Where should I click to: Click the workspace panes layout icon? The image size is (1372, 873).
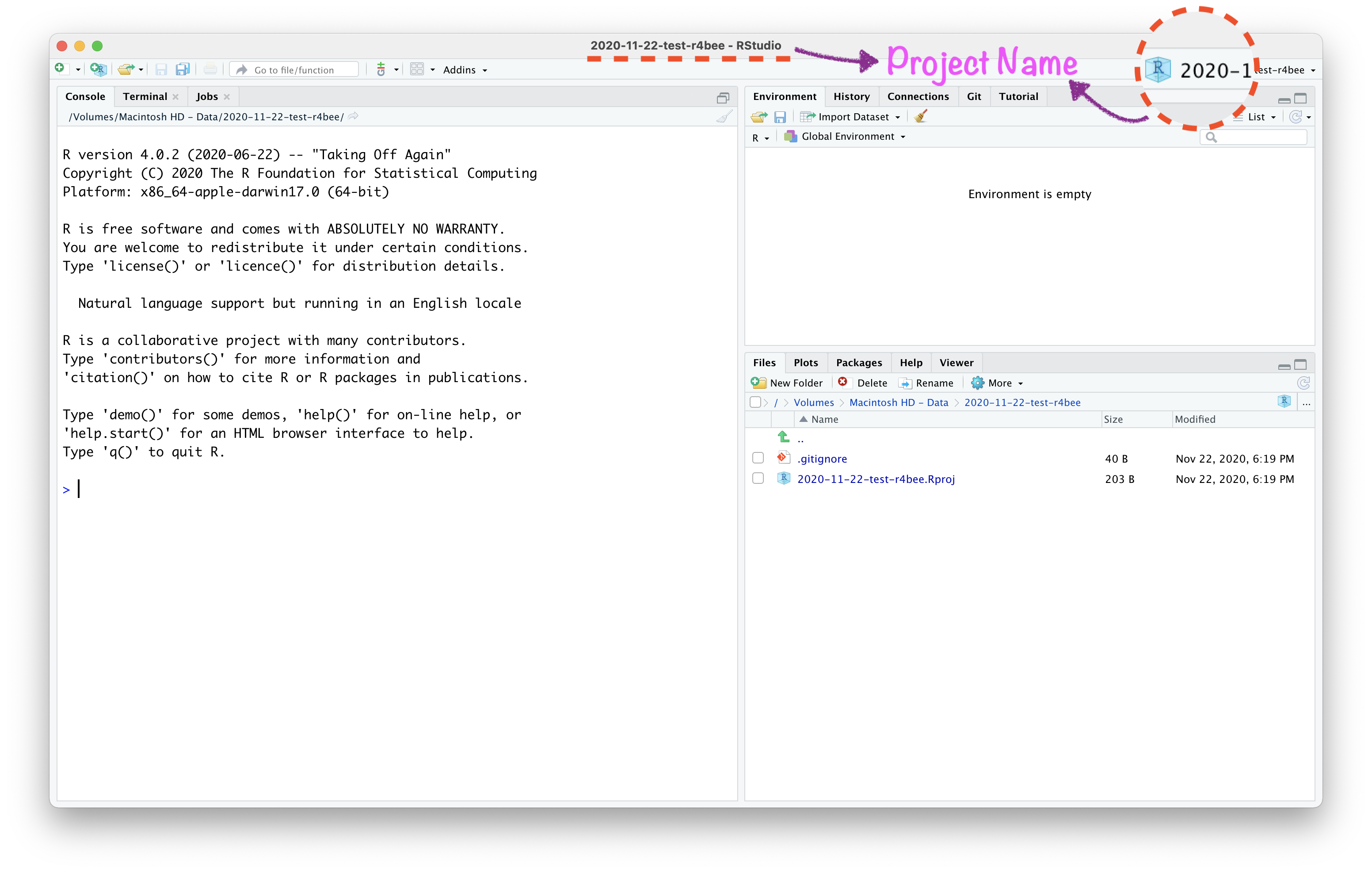(417, 69)
